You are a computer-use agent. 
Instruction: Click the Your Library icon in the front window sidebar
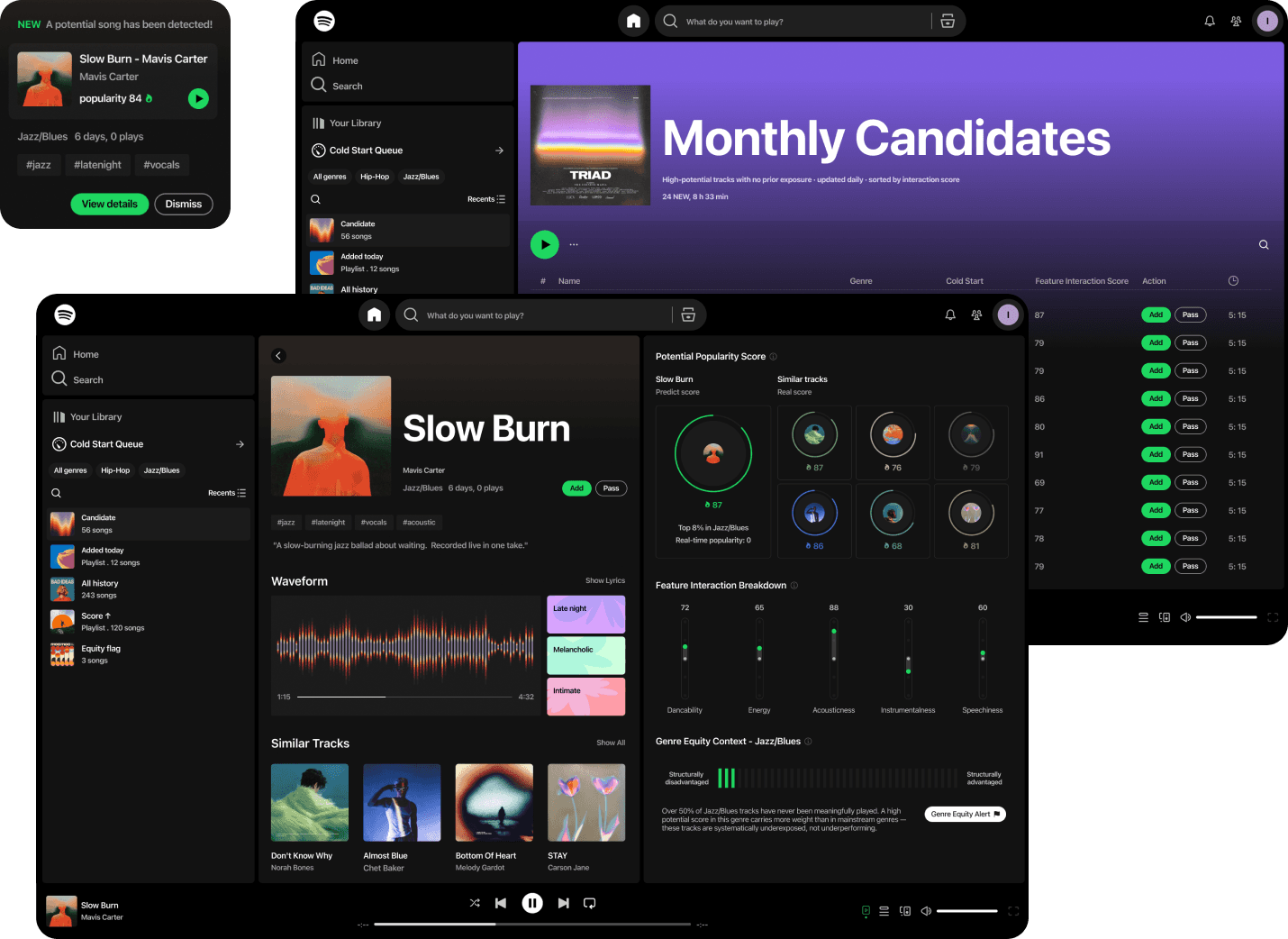59,417
